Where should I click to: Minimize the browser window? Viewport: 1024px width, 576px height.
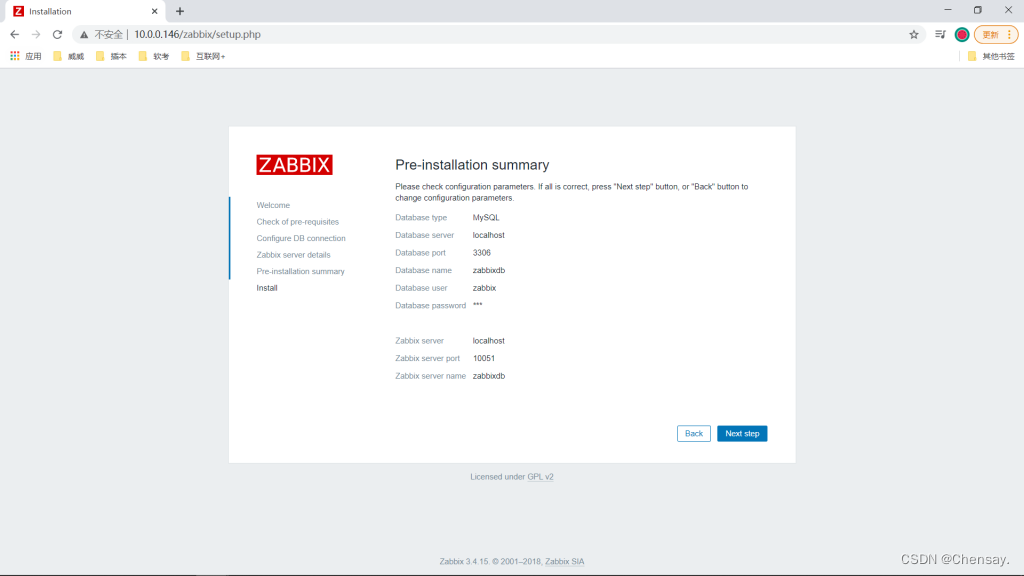coord(948,10)
